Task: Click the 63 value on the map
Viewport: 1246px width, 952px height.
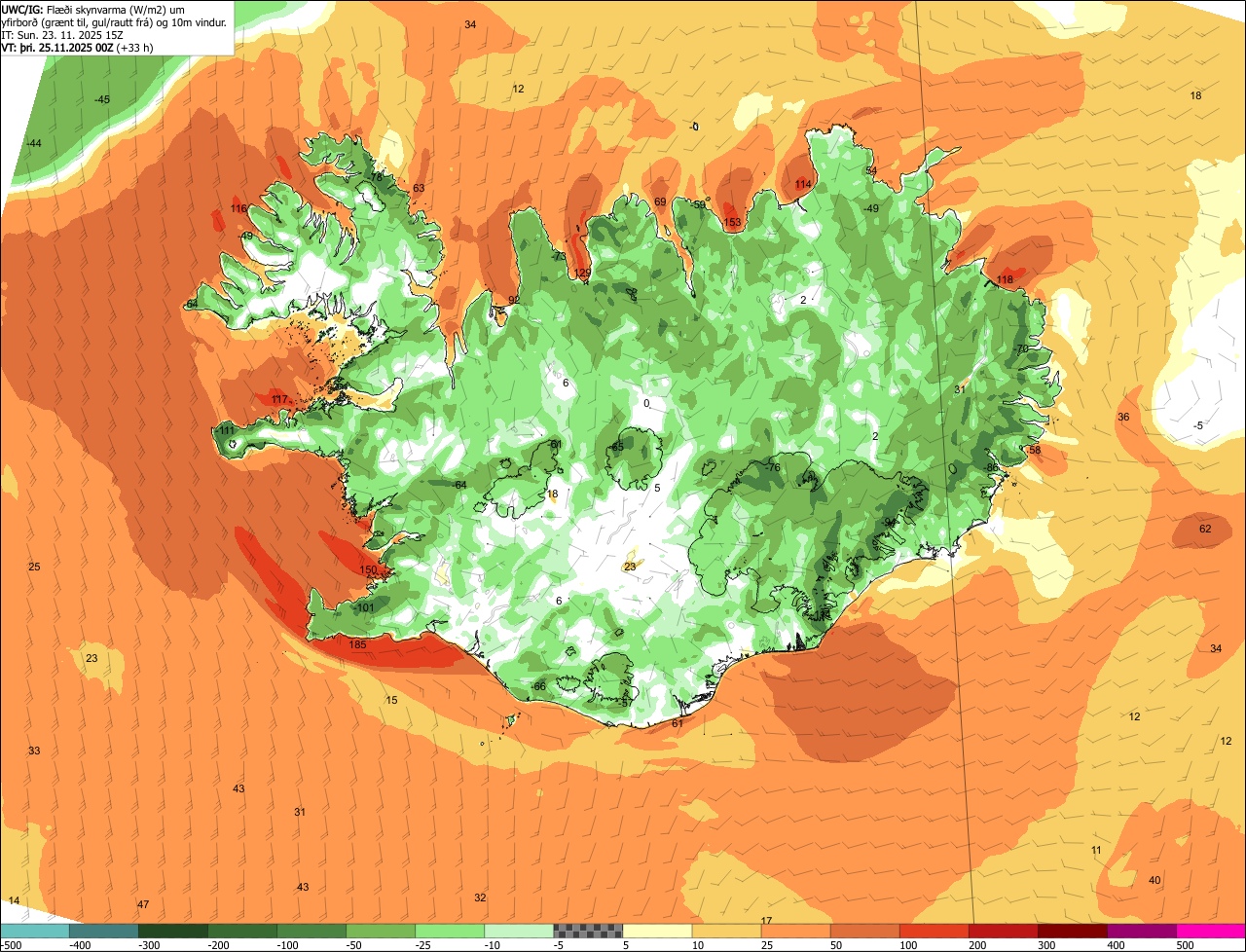Action: 419,188
